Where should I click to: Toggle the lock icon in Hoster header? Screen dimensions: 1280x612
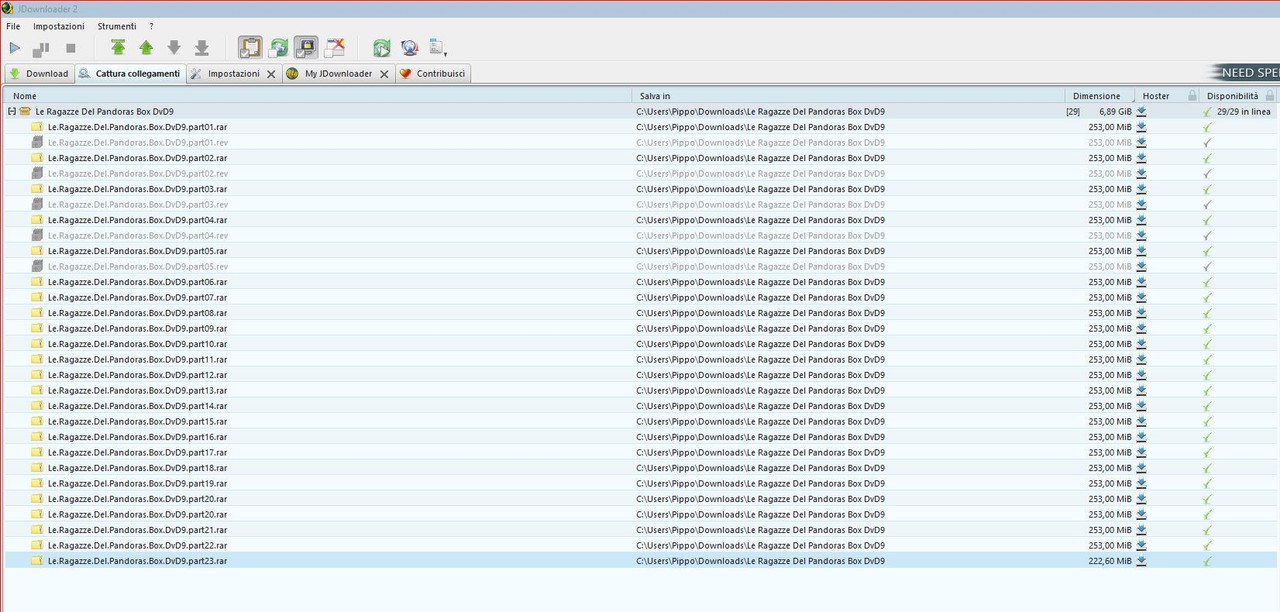click(x=1192, y=96)
